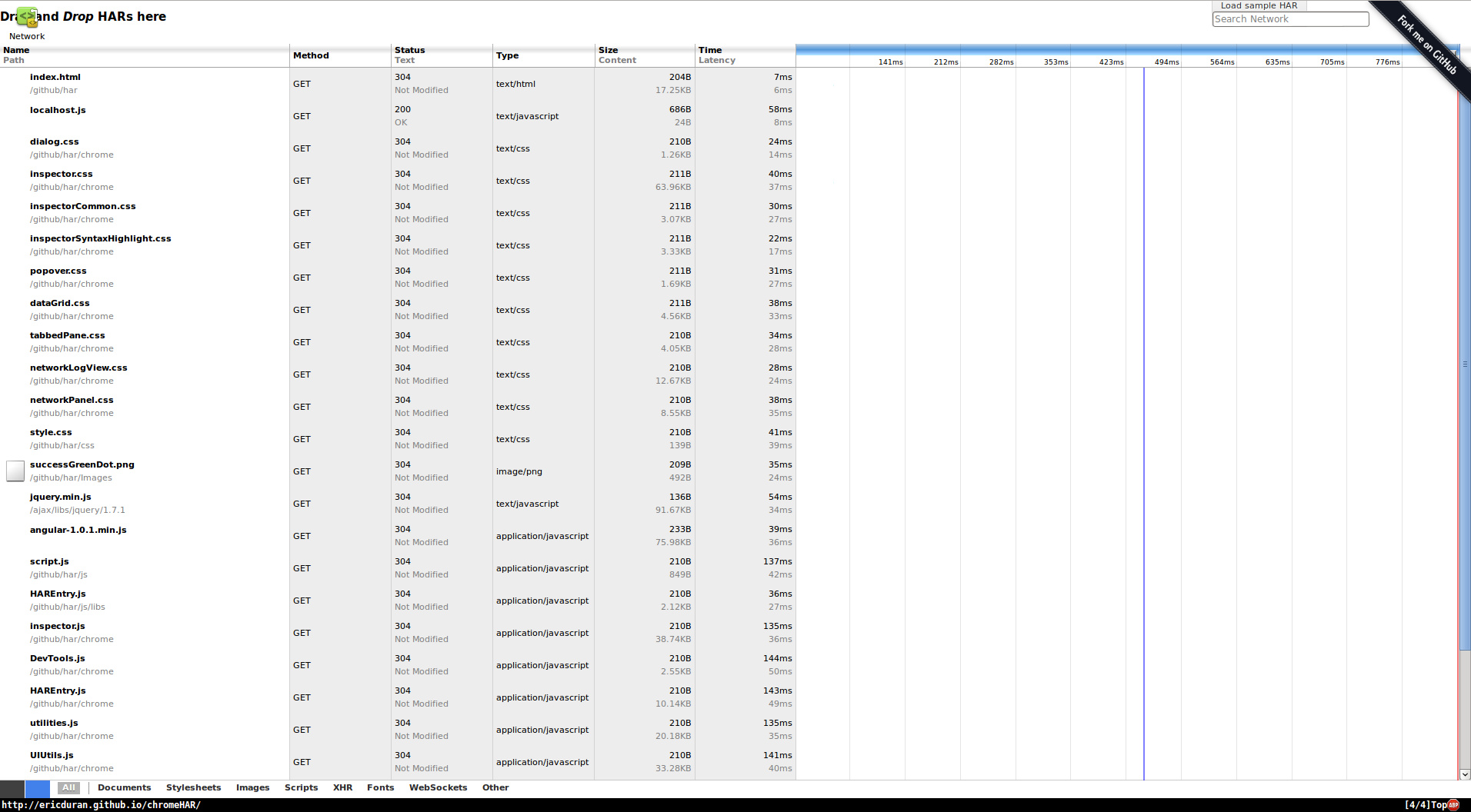Sort by the Status column header
Image resolution: width=1471 pixels, height=812 pixels.
(442, 55)
